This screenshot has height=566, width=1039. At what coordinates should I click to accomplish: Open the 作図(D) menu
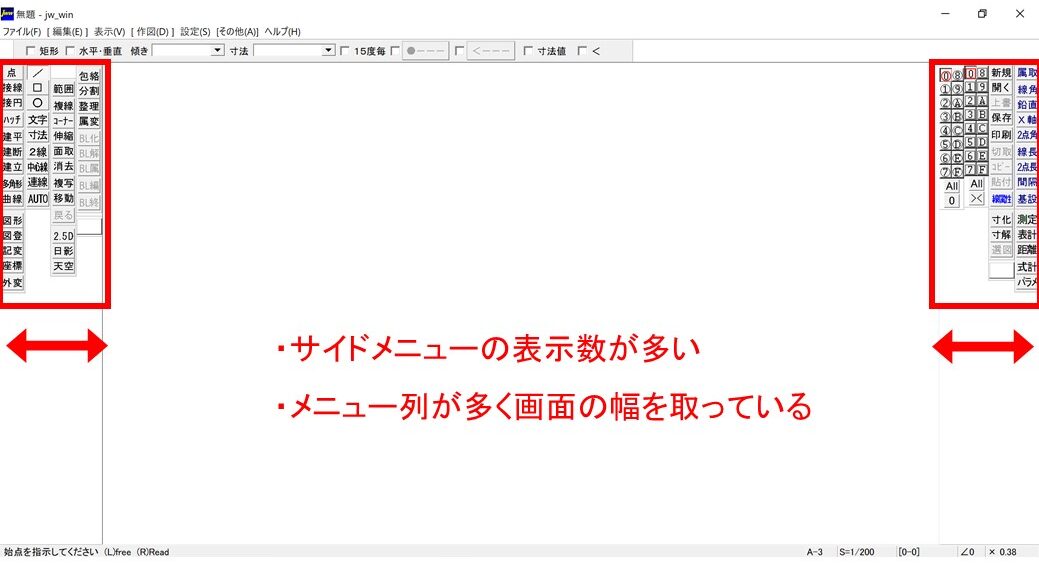[152, 32]
